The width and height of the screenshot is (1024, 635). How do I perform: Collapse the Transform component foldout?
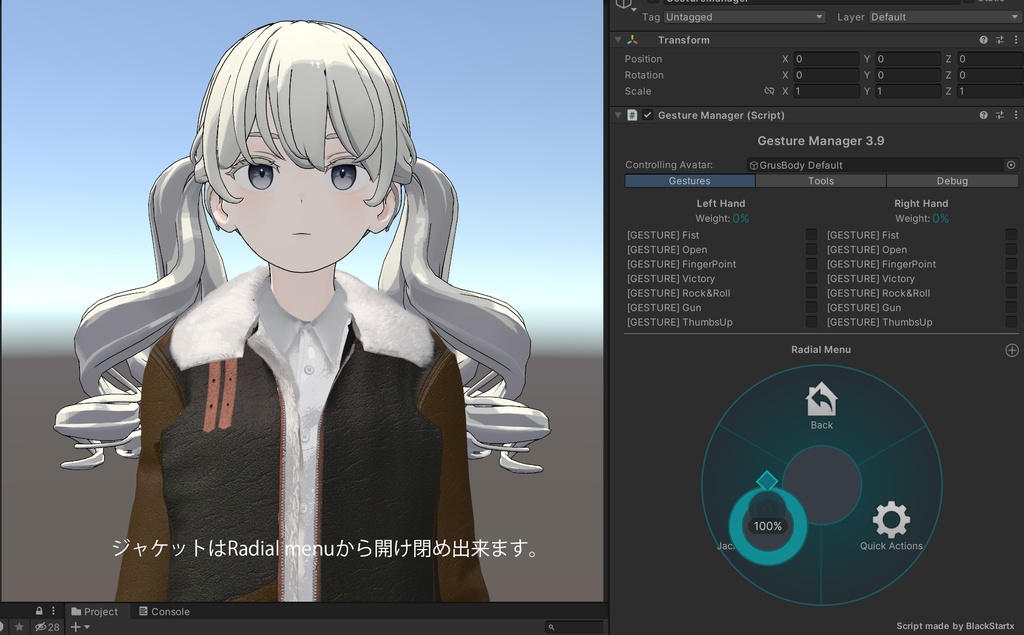(618, 40)
